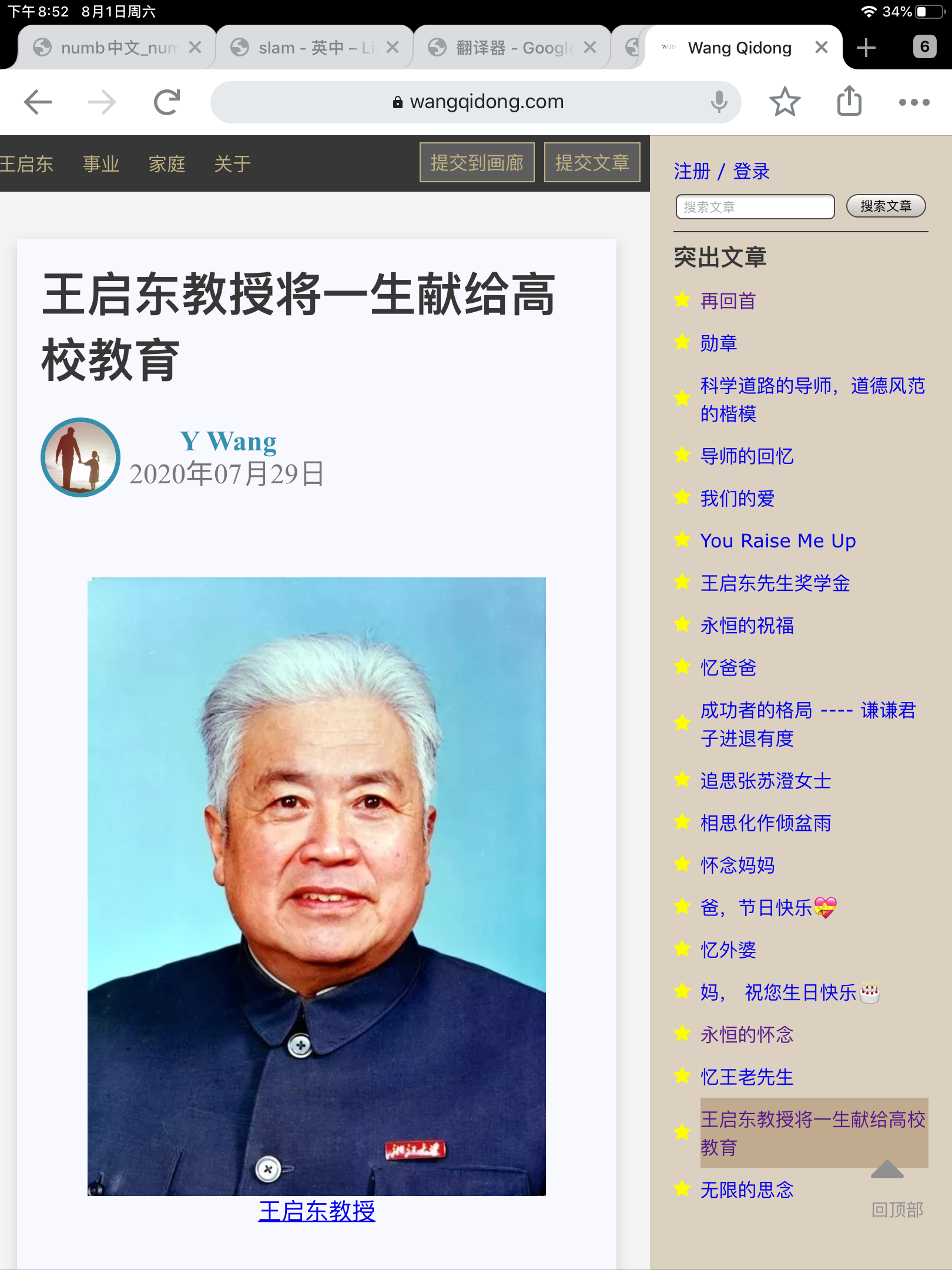Open the article 勋章
The width and height of the screenshot is (952, 1270).
pos(719,343)
